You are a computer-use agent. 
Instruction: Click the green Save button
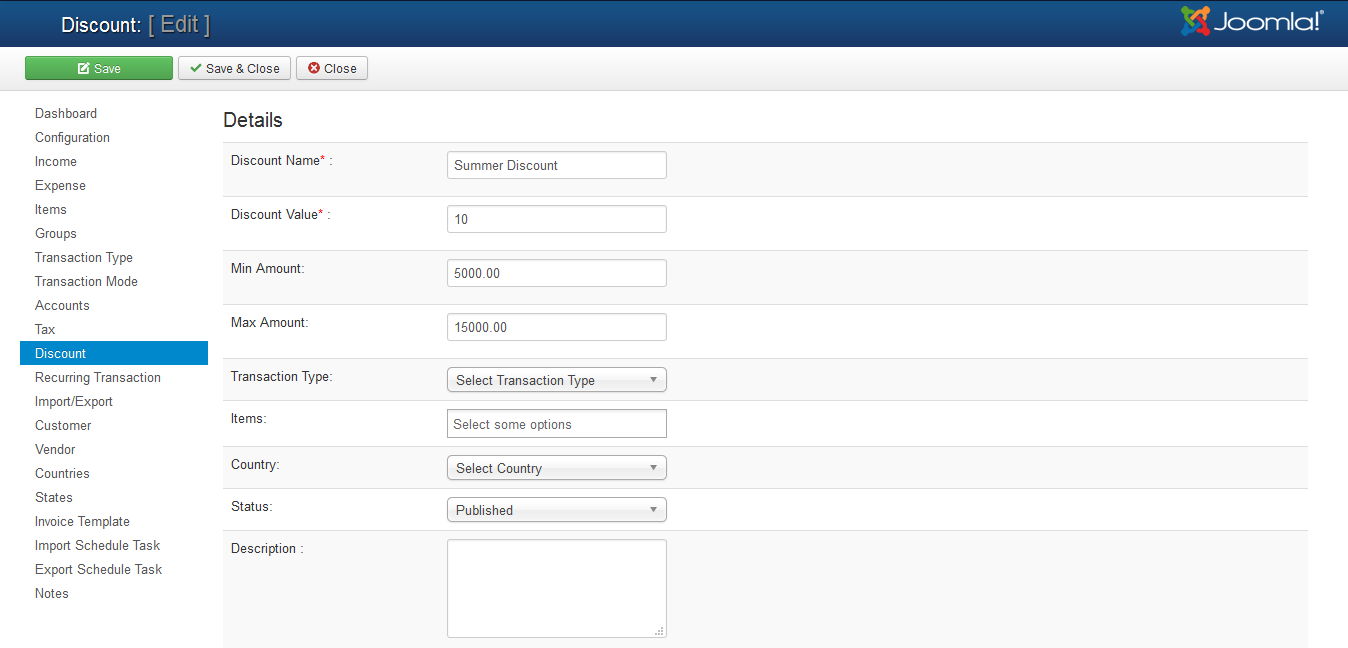click(x=99, y=68)
